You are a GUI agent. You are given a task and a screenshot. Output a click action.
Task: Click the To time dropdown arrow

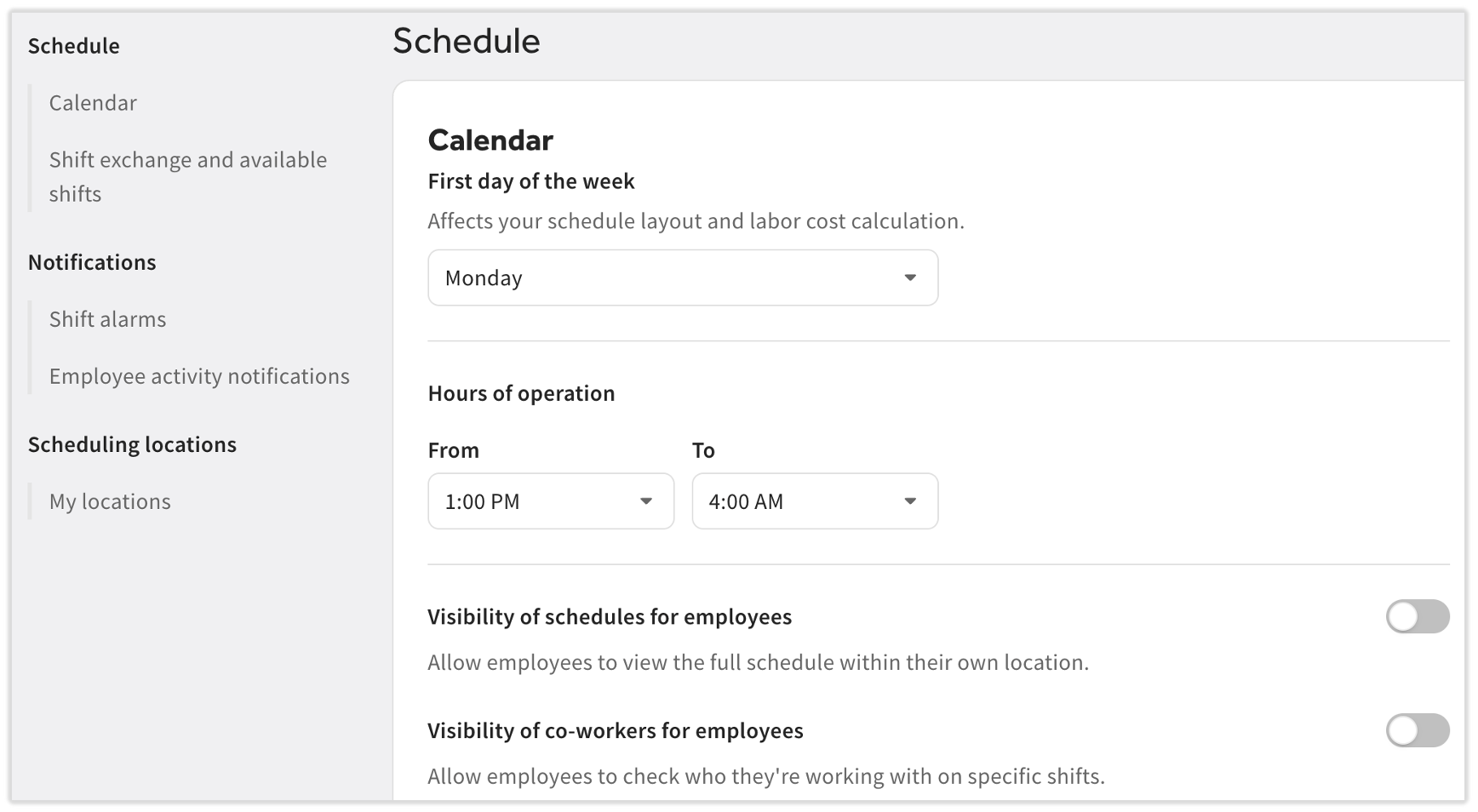pos(910,501)
